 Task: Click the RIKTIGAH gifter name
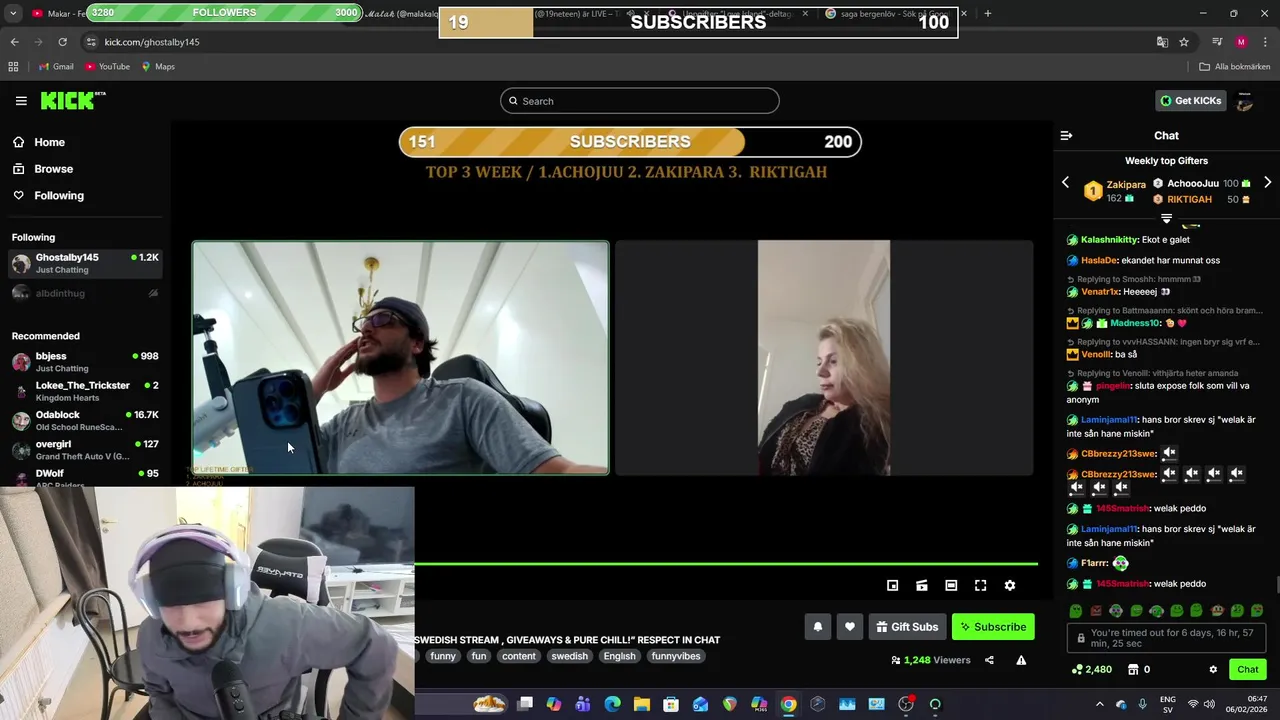[1189, 199]
